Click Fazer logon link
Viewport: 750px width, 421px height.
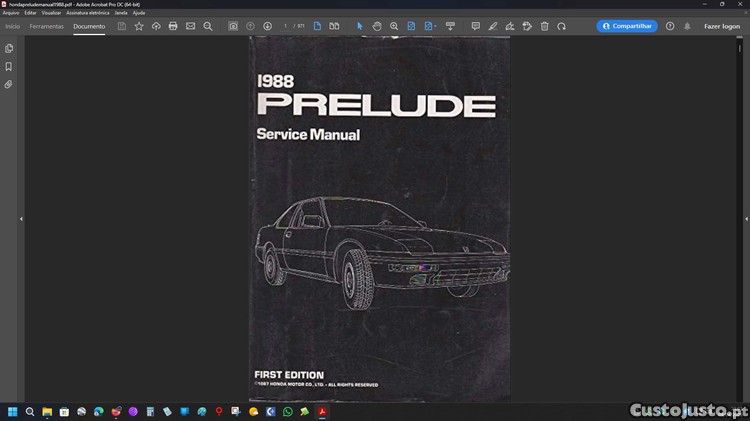[722, 26]
